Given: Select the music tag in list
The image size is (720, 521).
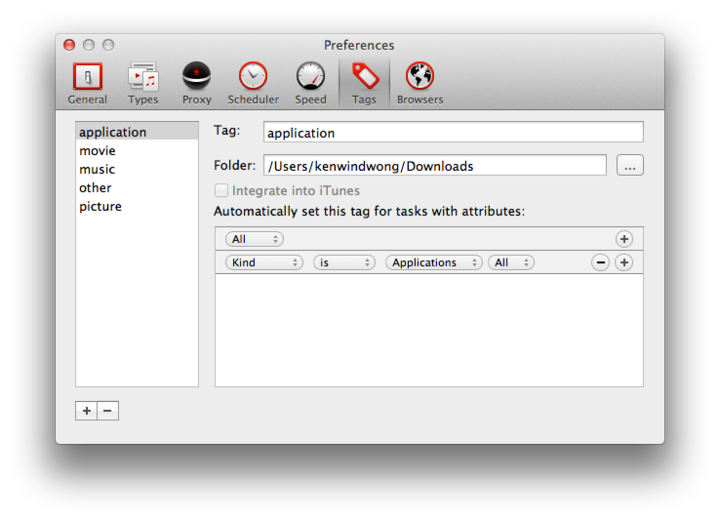Looking at the screenshot, I should pos(97,169).
